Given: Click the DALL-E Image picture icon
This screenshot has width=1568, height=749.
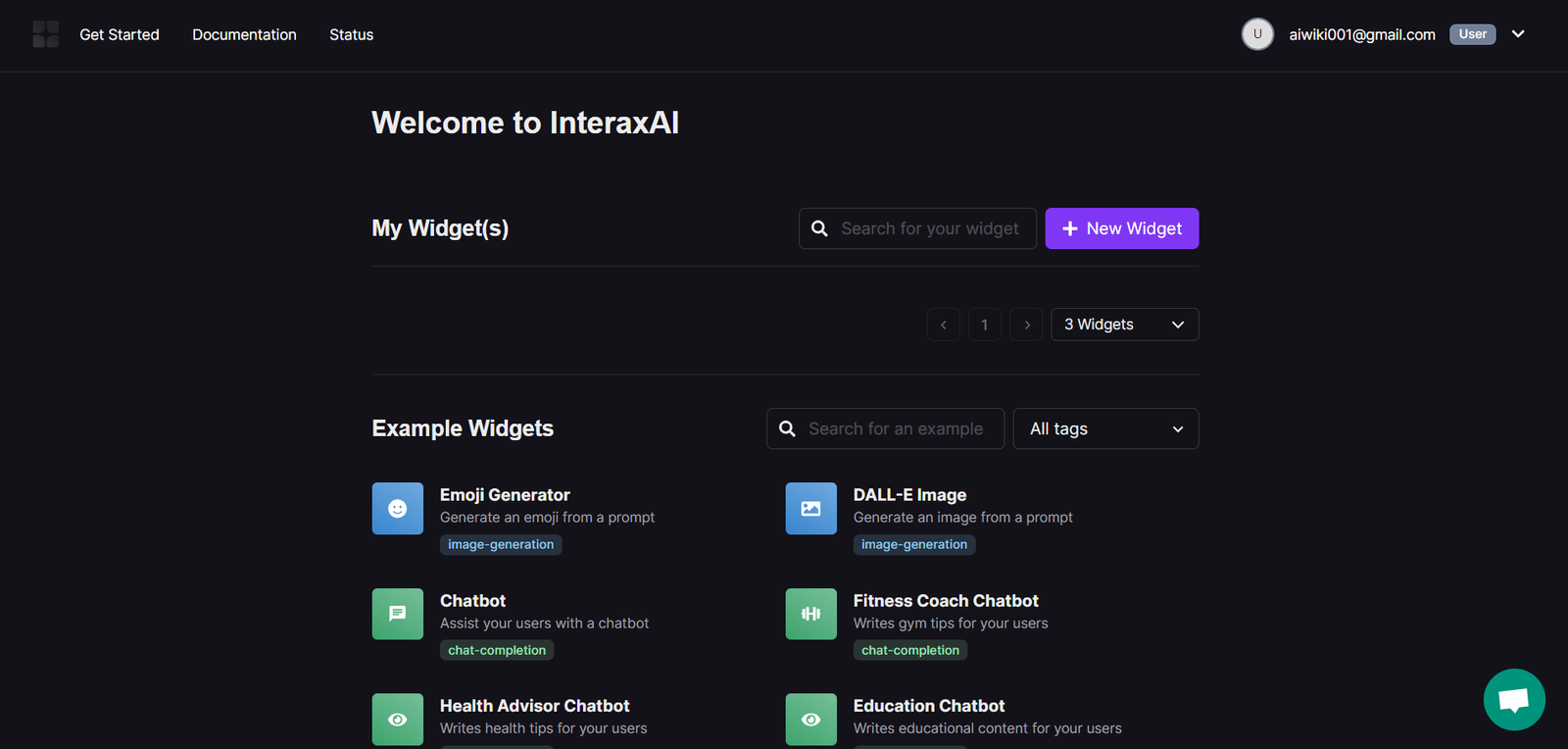Looking at the screenshot, I should (x=811, y=508).
